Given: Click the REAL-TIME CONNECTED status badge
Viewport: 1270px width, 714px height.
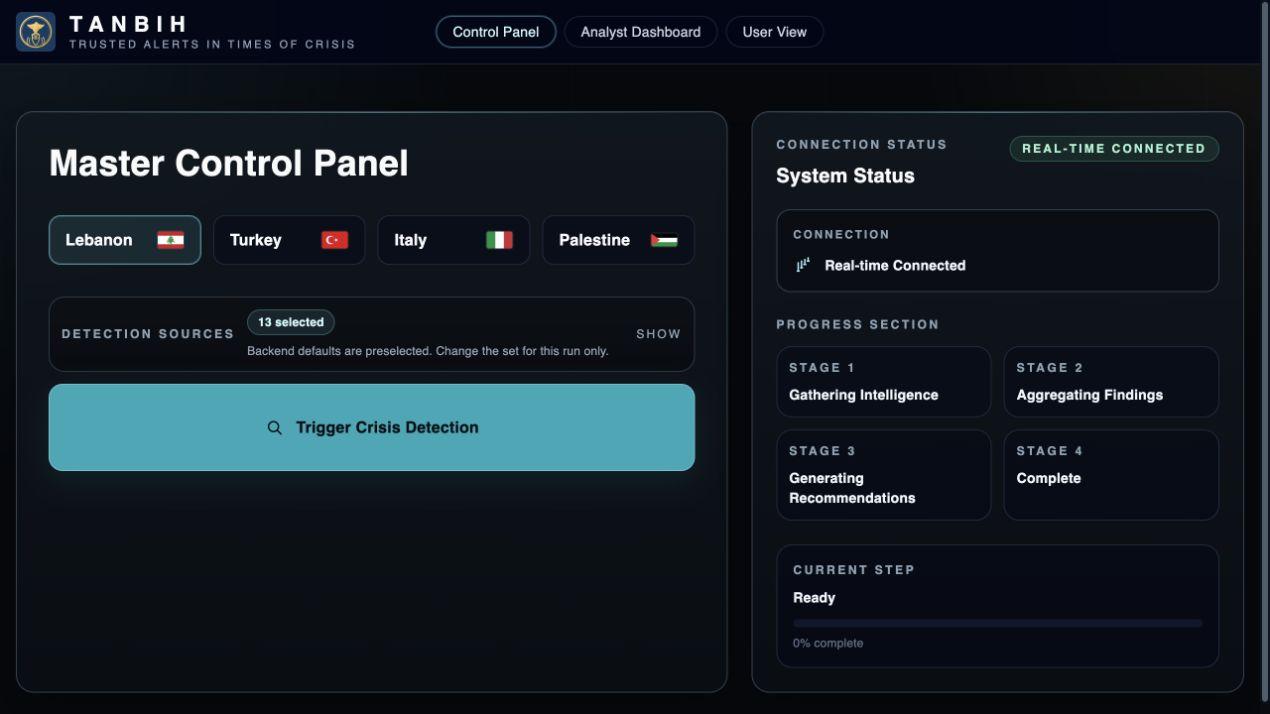Looking at the screenshot, I should tap(1114, 148).
